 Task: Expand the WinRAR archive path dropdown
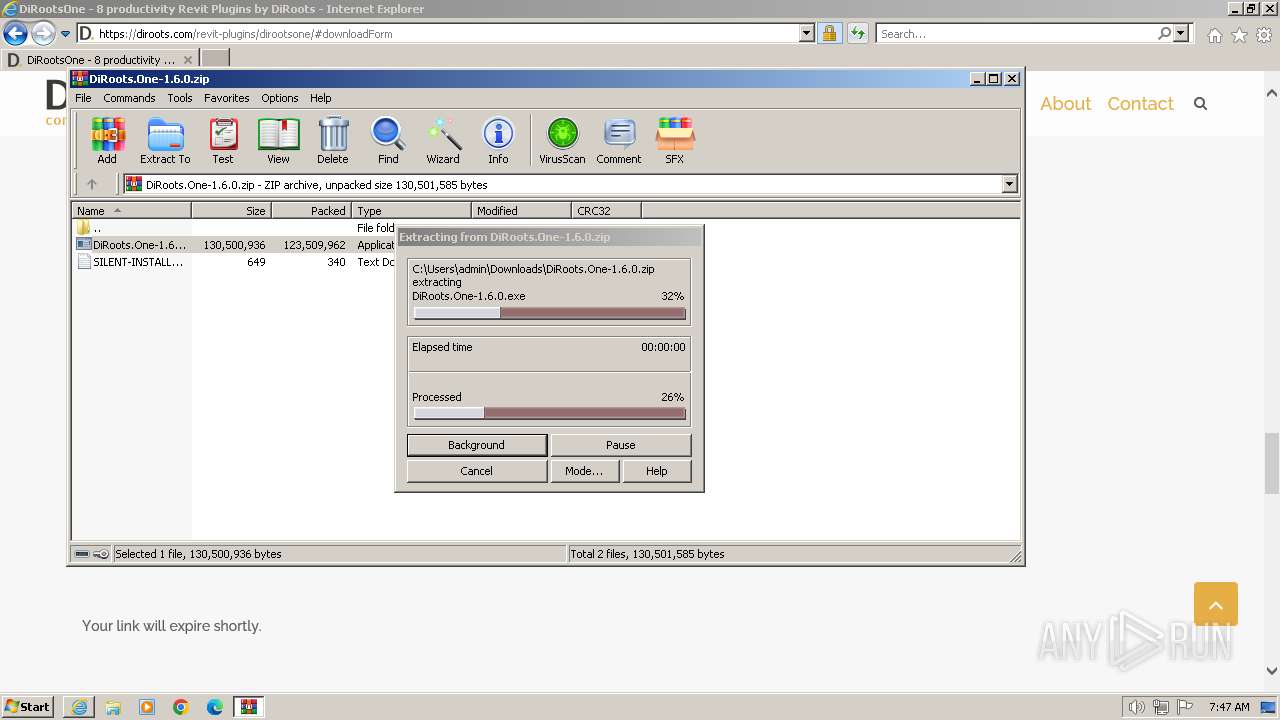[1009, 184]
